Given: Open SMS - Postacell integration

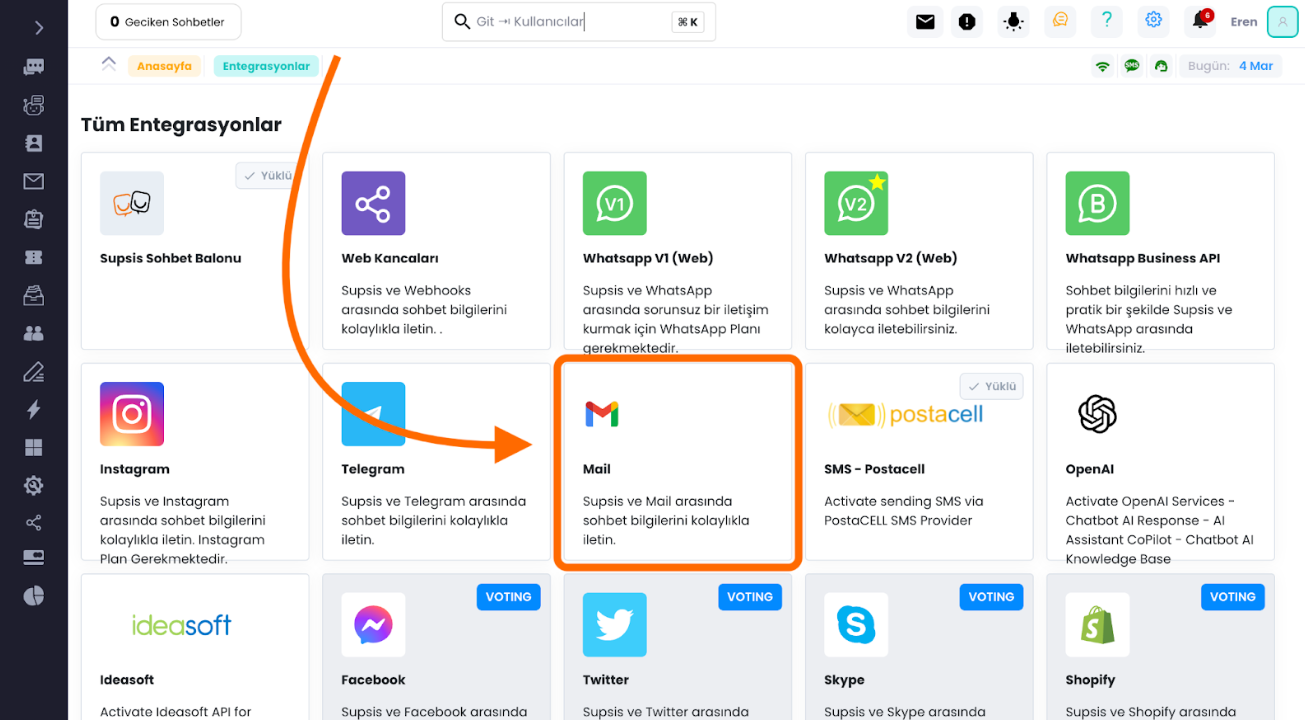Looking at the screenshot, I should point(919,462).
